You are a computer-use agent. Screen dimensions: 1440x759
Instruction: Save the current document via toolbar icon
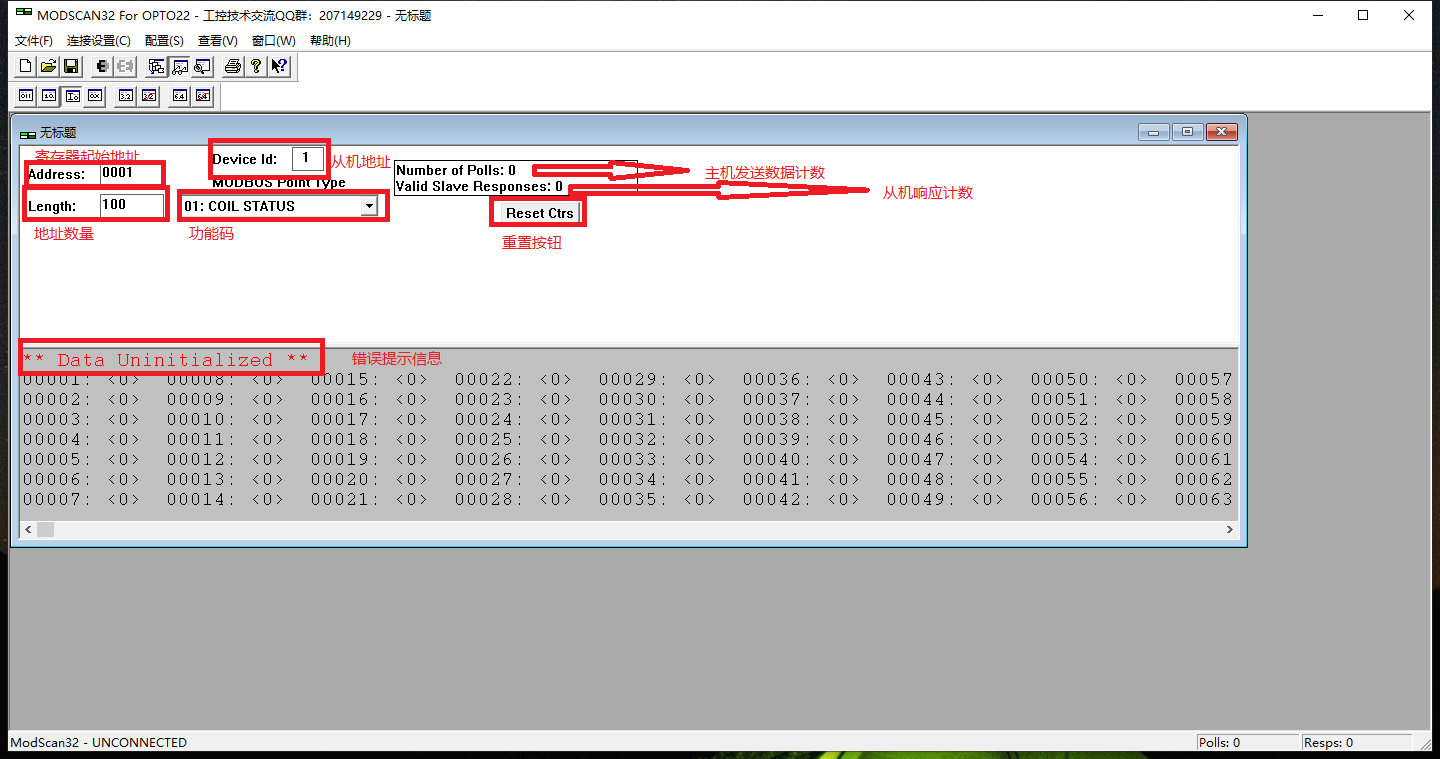(70, 66)
